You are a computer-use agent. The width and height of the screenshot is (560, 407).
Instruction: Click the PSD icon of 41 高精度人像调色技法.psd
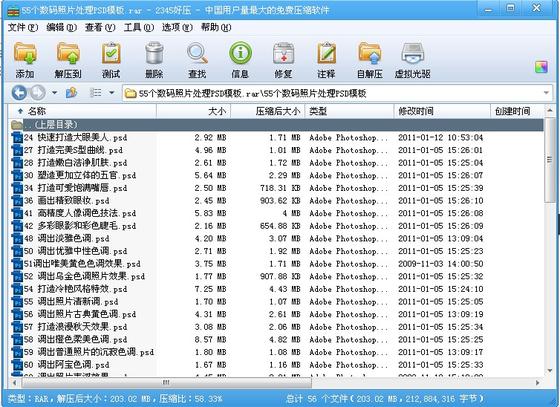click(x=17, y=213)
